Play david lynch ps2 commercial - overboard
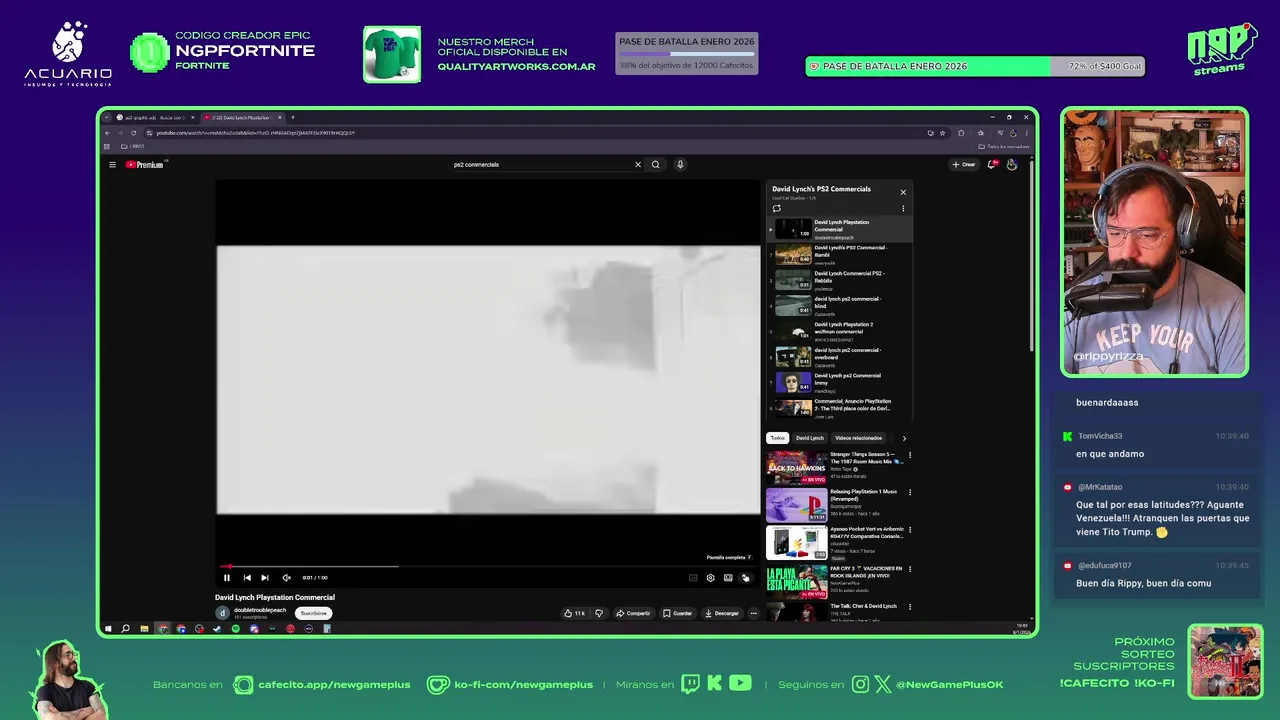The image size is (1280, 720). (x=839, y=358)
